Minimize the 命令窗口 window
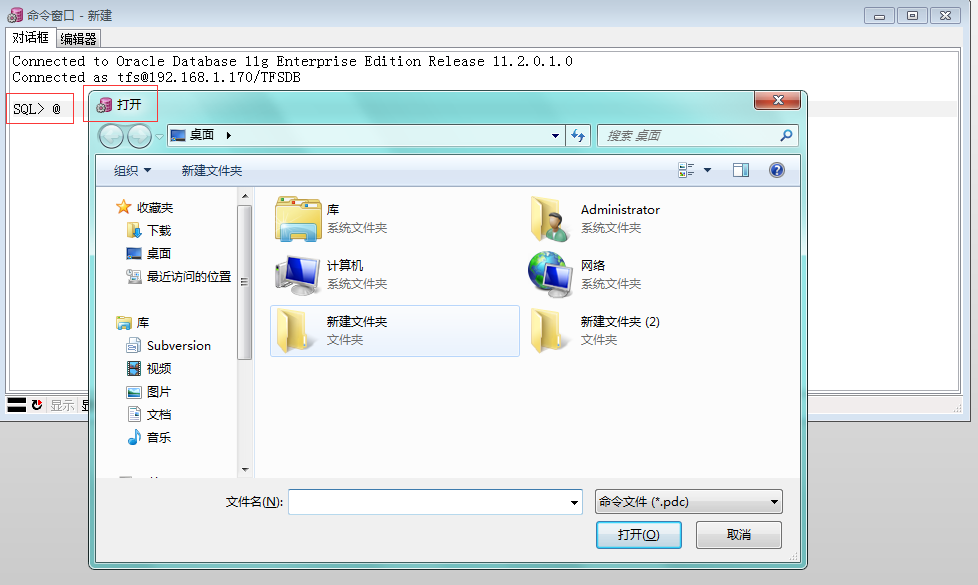 click(x=879, y=16)
